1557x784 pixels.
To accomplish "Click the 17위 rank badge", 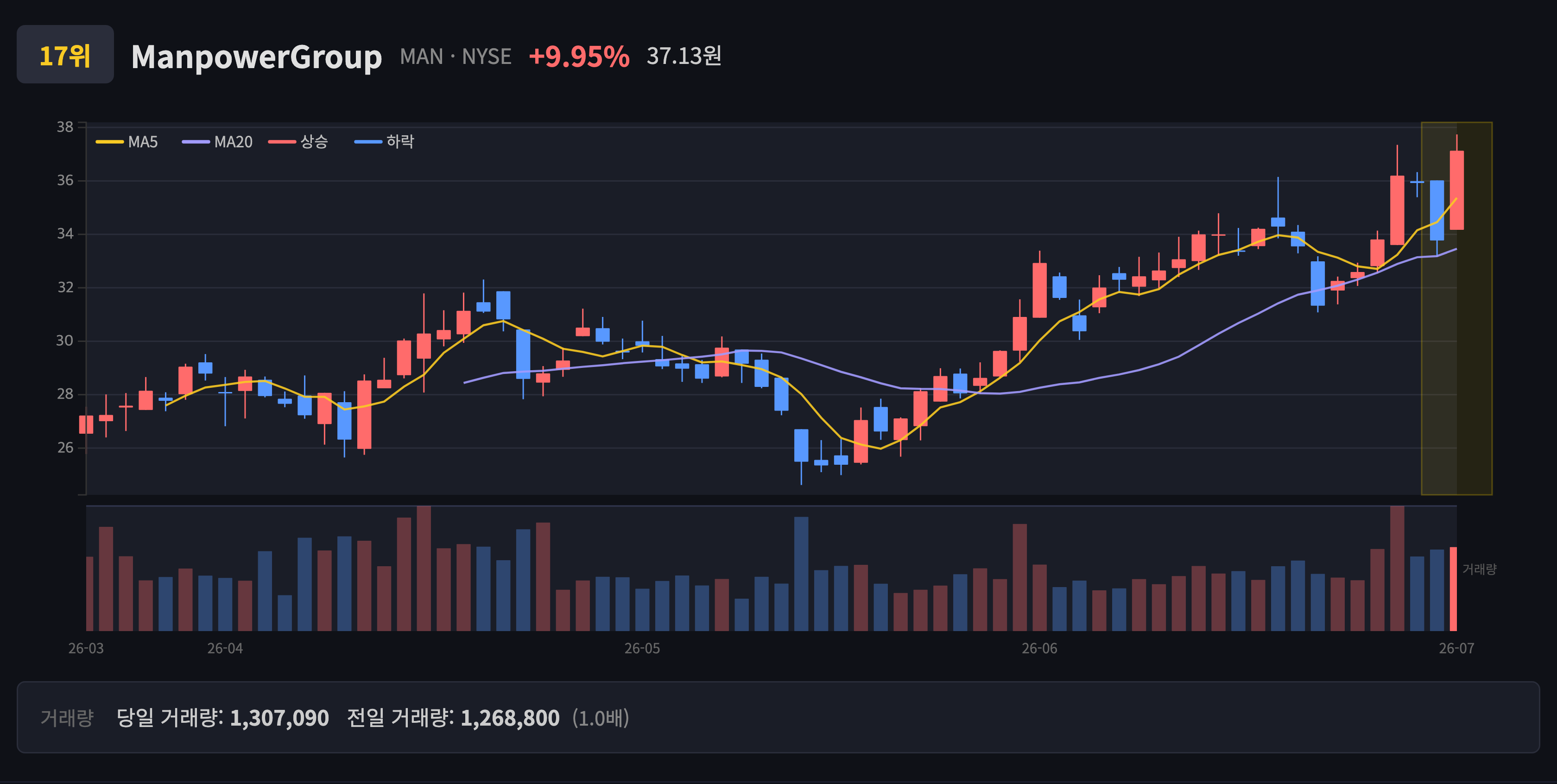I will [x=65, y=54].
